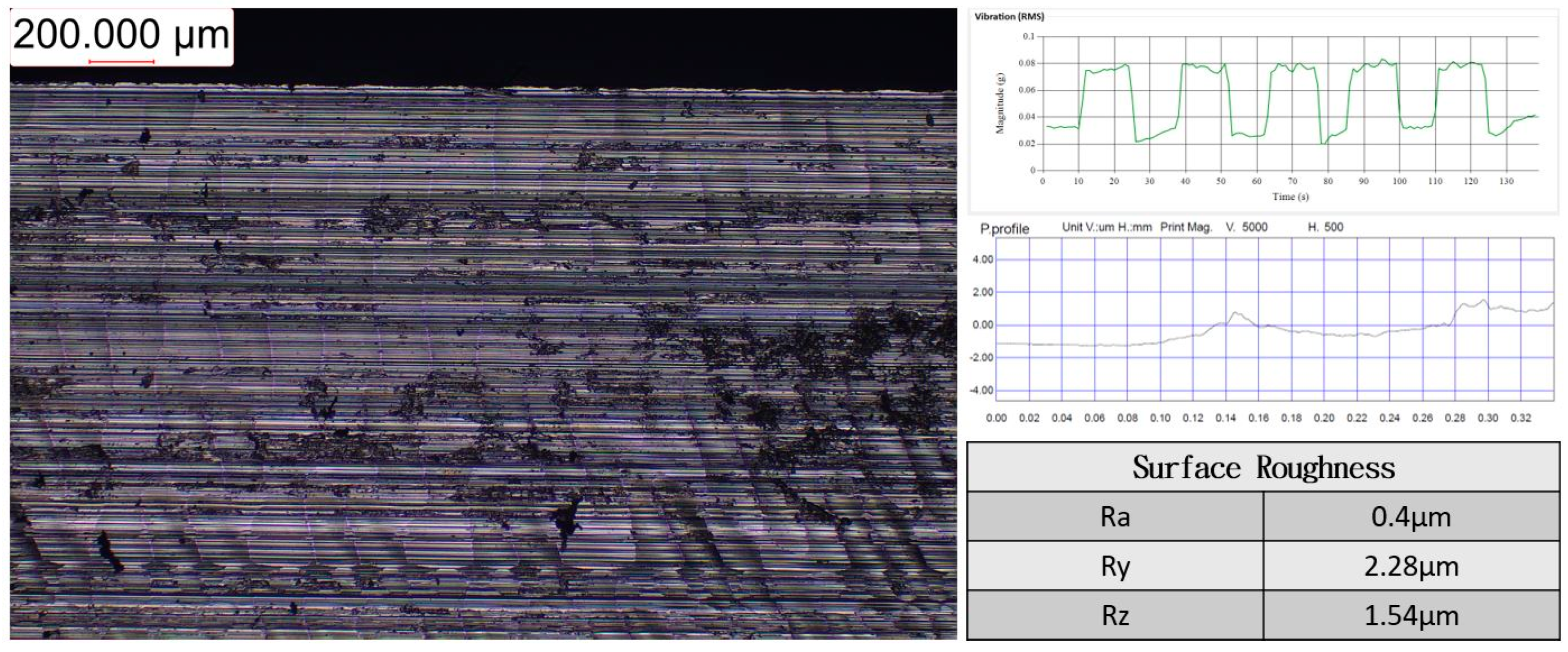Viewport: 1568px width, 652px height.
Task: Select the 0.4µm value cell
Action: click(x=1411, y=517)
